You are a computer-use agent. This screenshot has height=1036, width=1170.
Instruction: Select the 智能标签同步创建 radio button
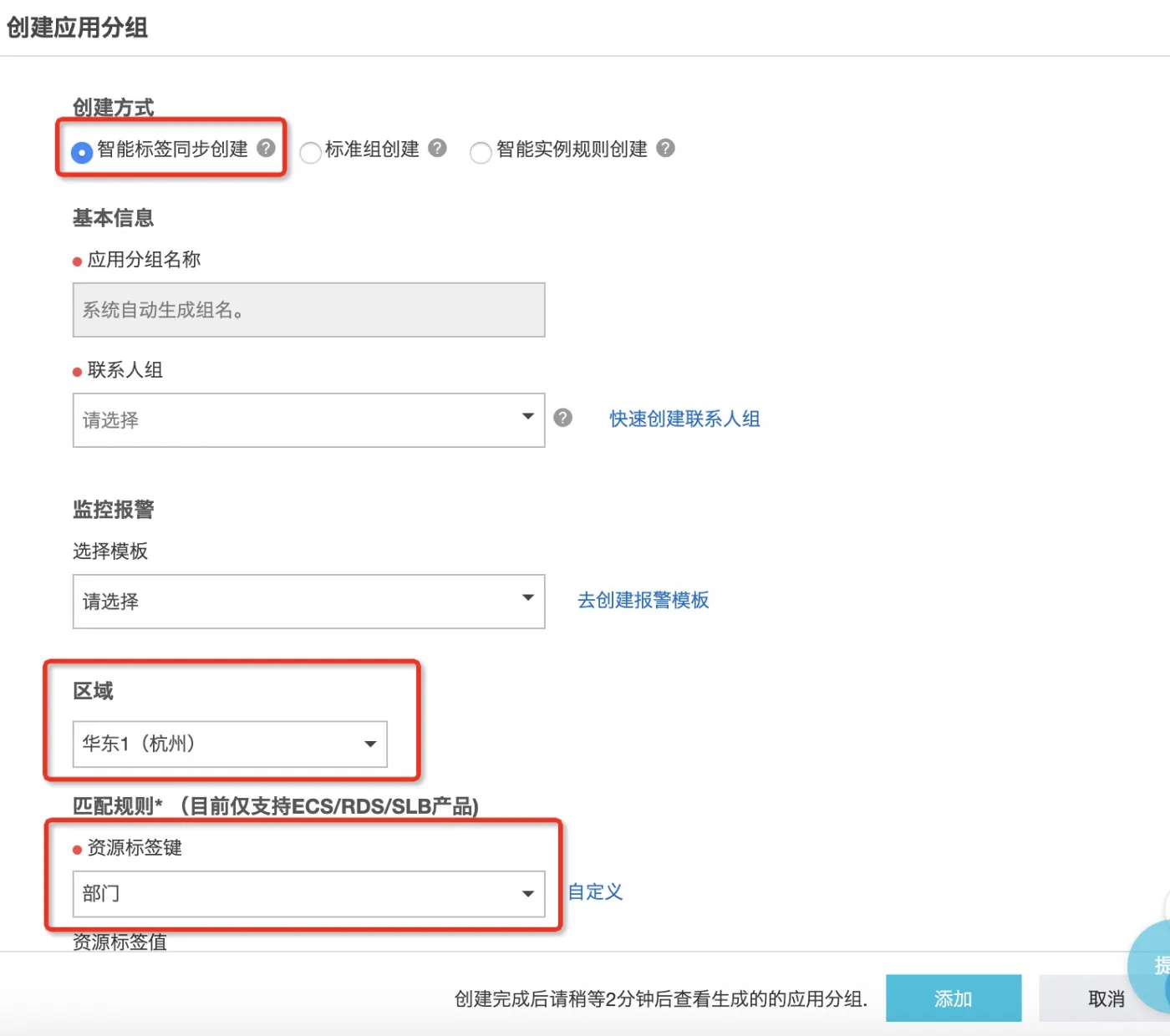(x=82, y=152)
